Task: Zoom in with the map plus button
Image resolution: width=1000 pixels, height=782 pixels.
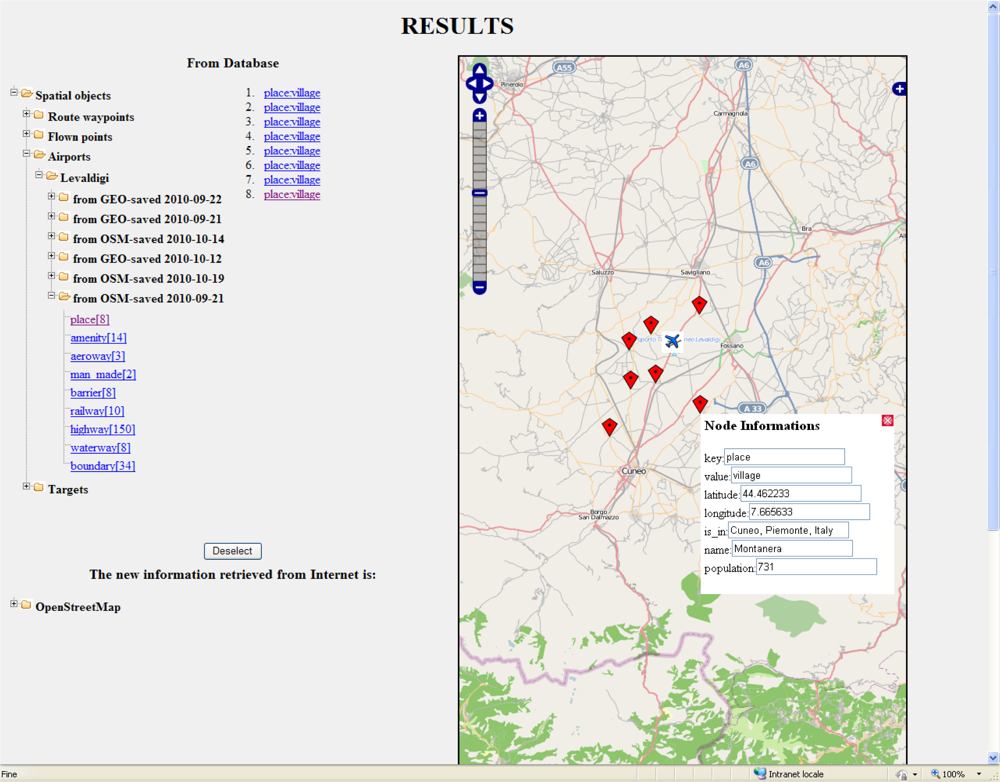Action: pyautogui.click(x=480, y=115)
